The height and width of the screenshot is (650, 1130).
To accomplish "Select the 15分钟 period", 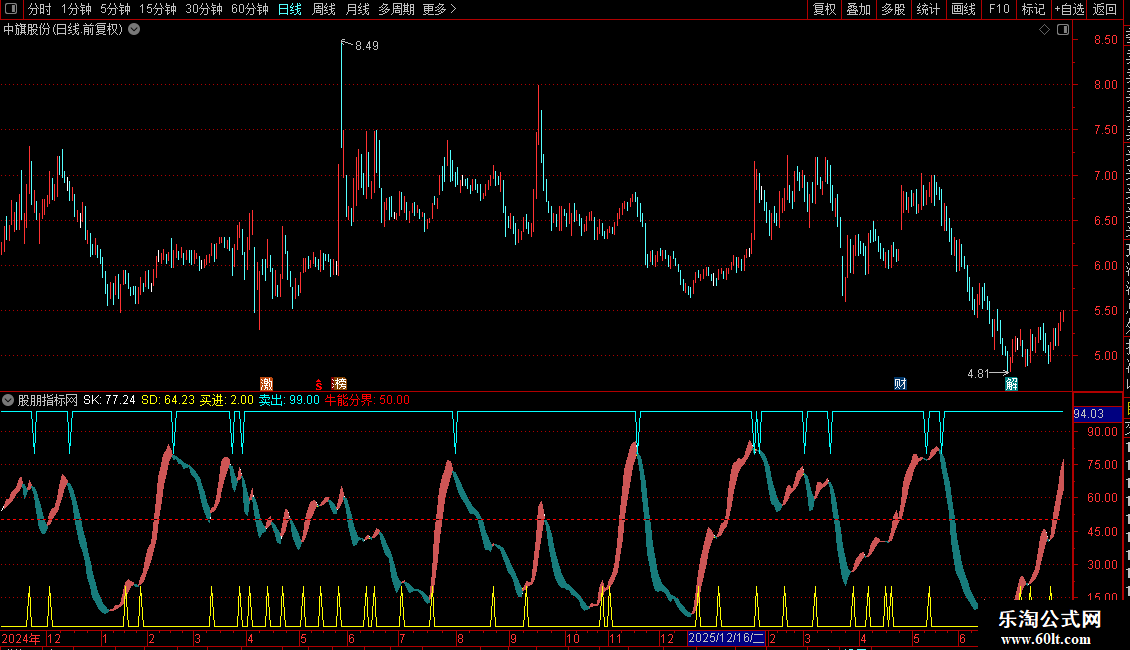I will [158, 9].
